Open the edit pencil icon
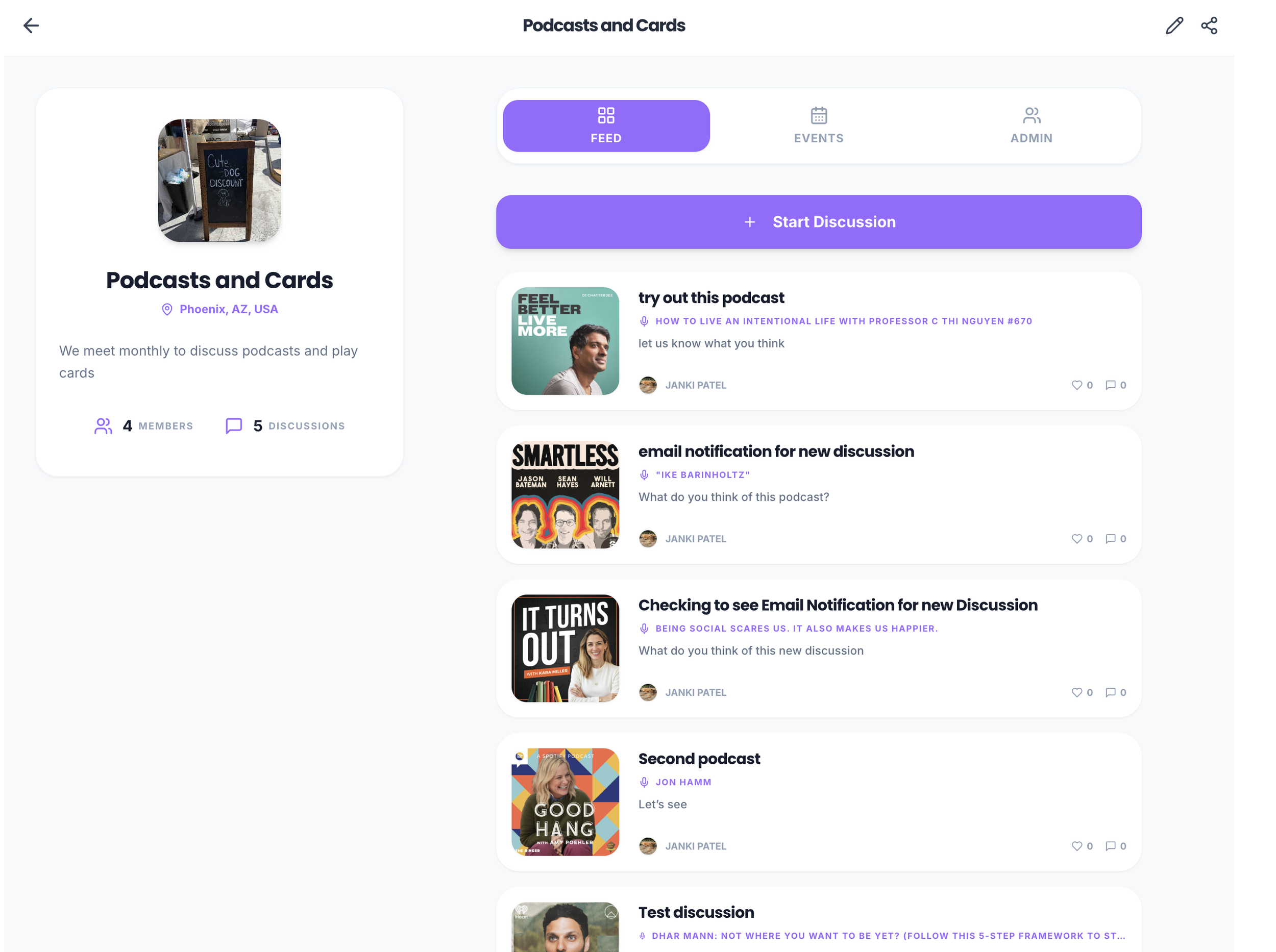 click(1174, 26)
